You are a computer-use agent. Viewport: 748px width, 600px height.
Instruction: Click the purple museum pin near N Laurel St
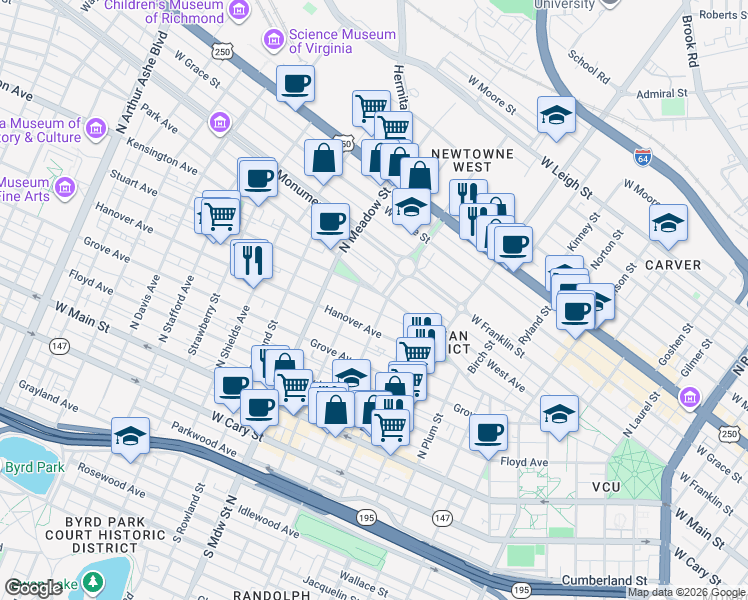coord(690,397)
